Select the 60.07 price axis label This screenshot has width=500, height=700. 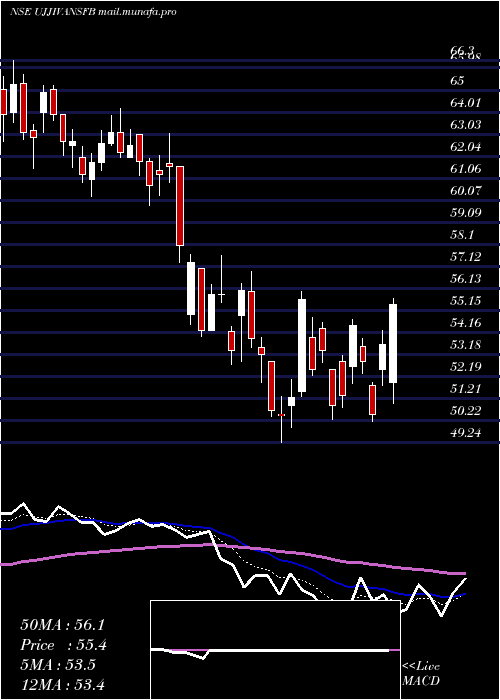click(466, 191)
